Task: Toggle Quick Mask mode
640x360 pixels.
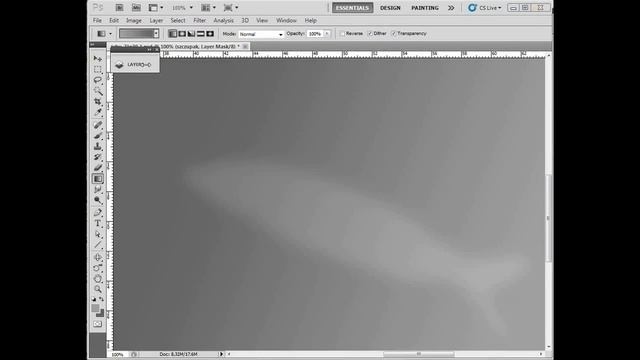Action: (x=98, y=324)
